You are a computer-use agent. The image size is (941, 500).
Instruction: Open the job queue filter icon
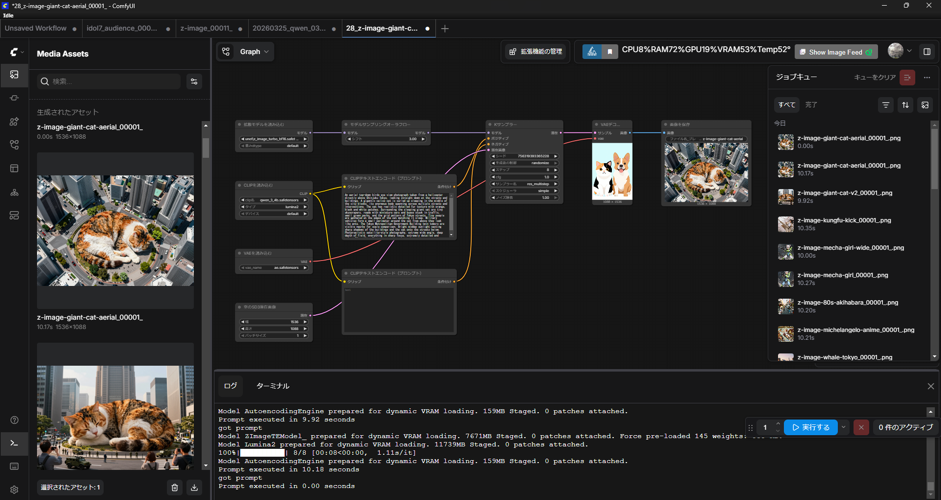click(x=885, y=105)
